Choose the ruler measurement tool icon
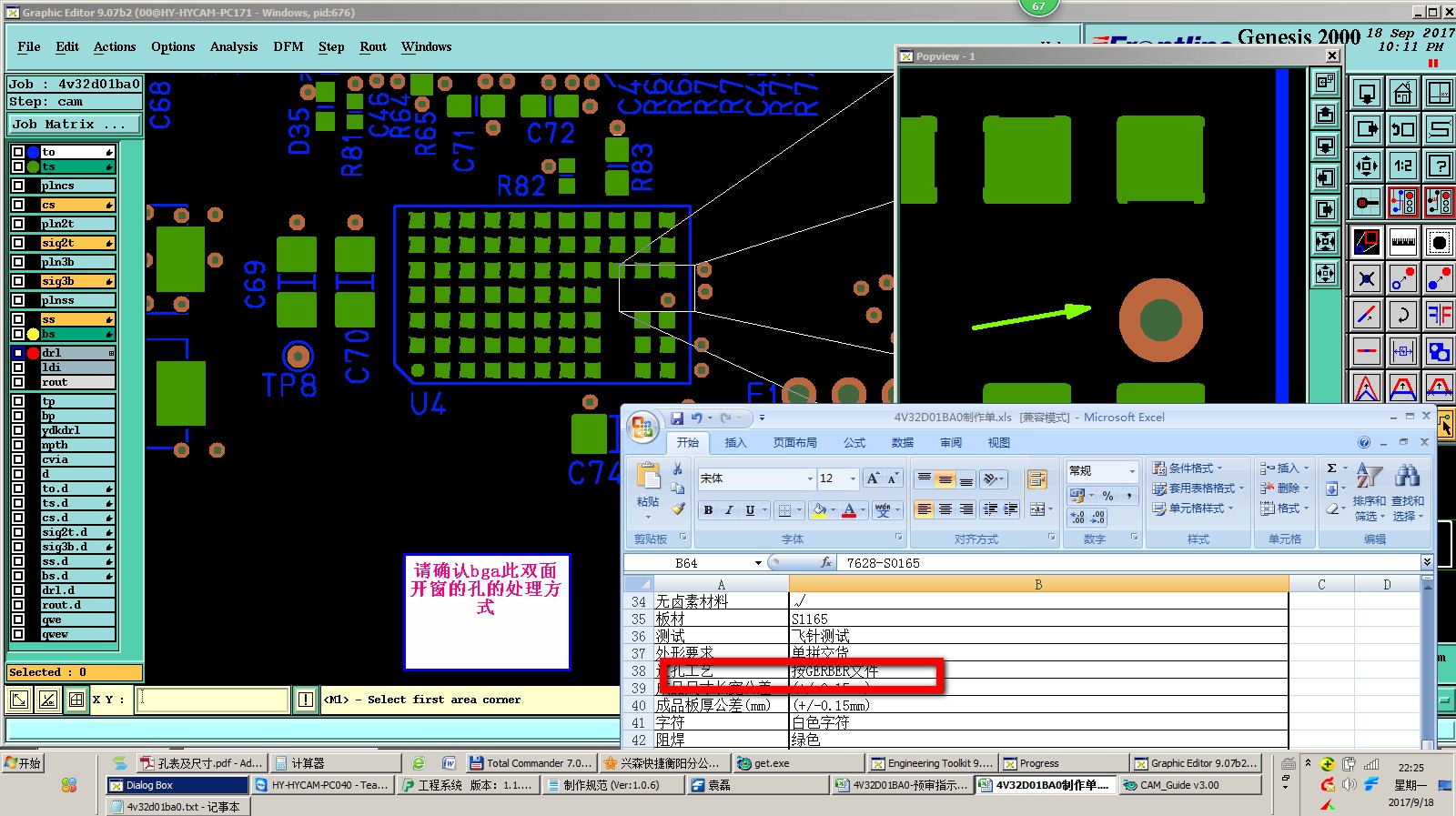 (1402, 242)
